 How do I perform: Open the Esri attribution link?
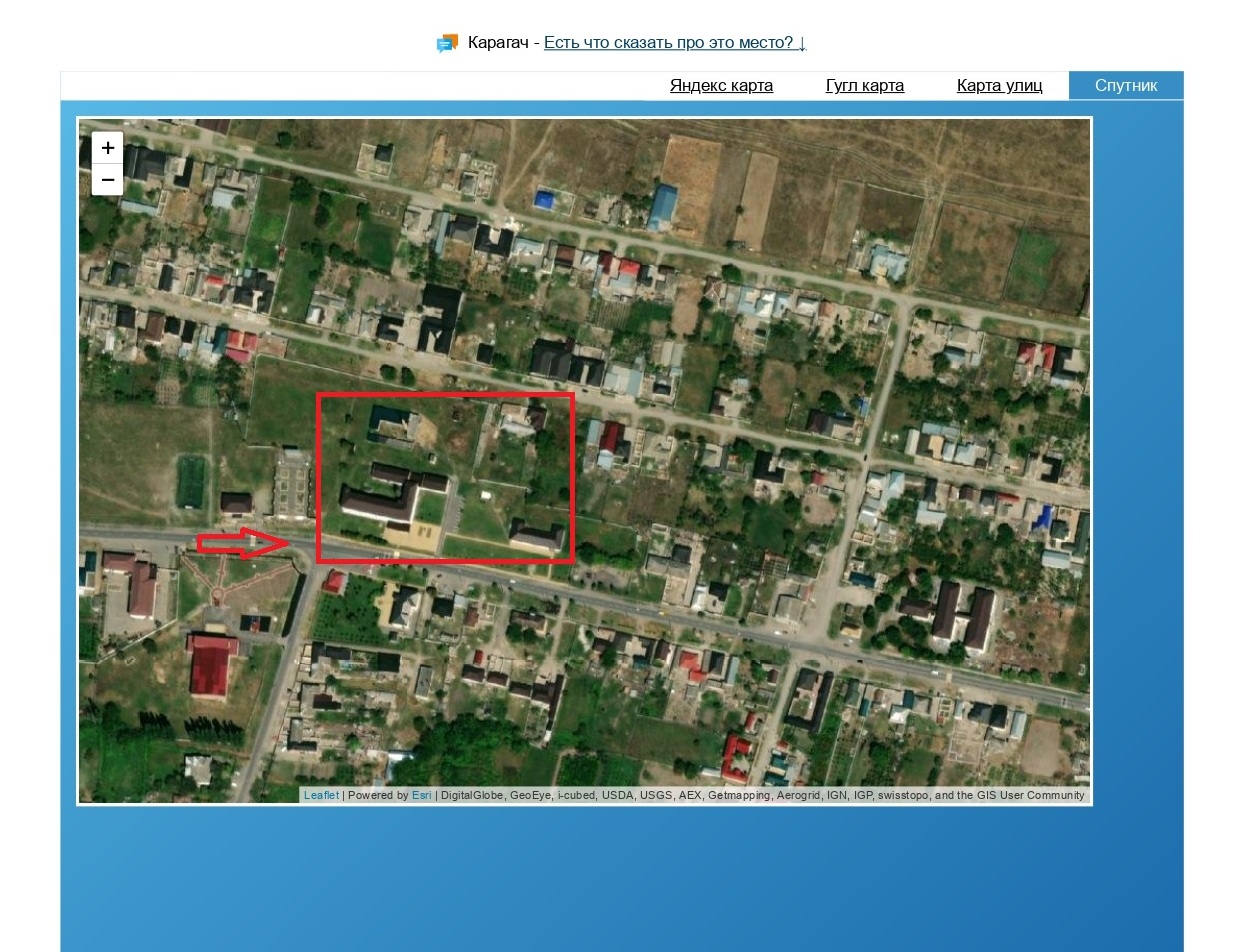point(422,795)
